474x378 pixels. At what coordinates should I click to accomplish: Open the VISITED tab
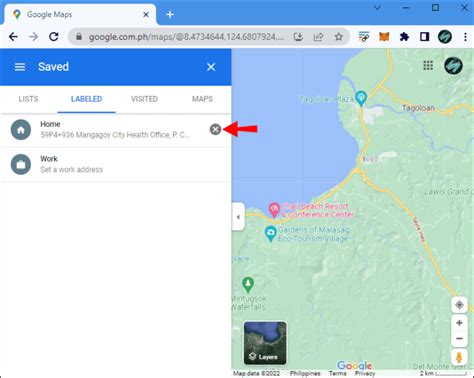[144, 99]
